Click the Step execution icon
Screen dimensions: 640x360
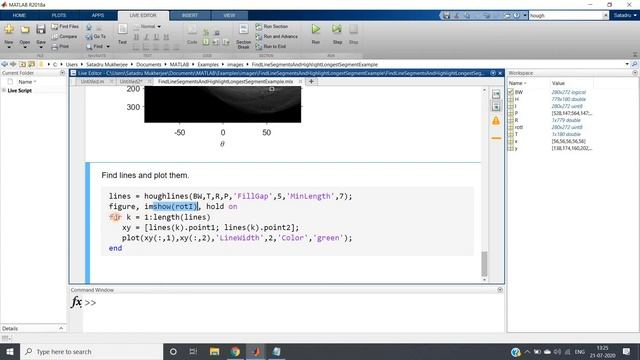[x=337, y=29]
